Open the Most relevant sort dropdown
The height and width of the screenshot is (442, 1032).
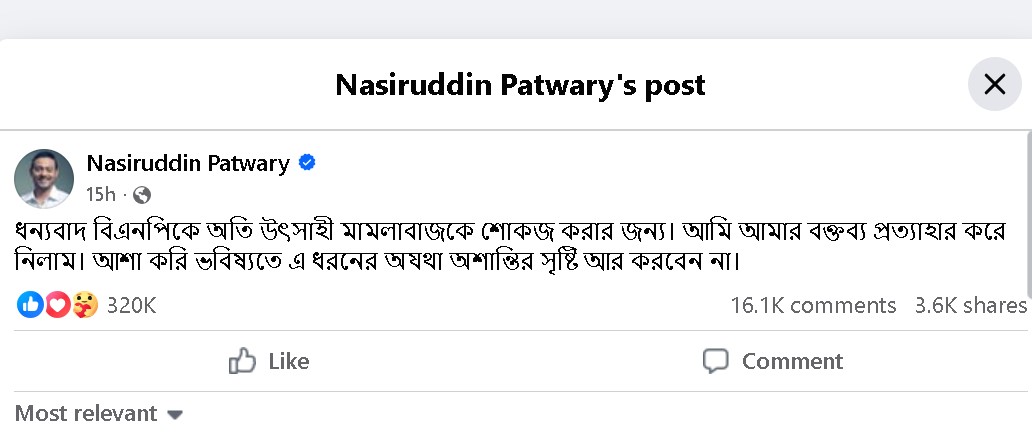86,413
